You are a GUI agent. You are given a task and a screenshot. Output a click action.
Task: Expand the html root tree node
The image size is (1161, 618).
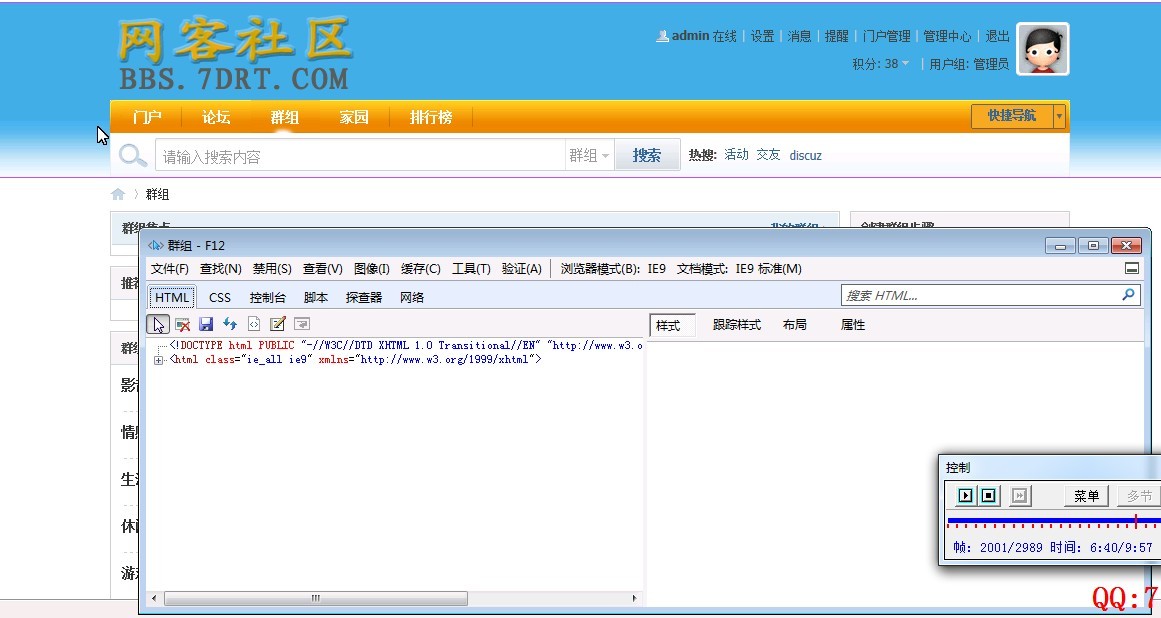coord(158,360)
